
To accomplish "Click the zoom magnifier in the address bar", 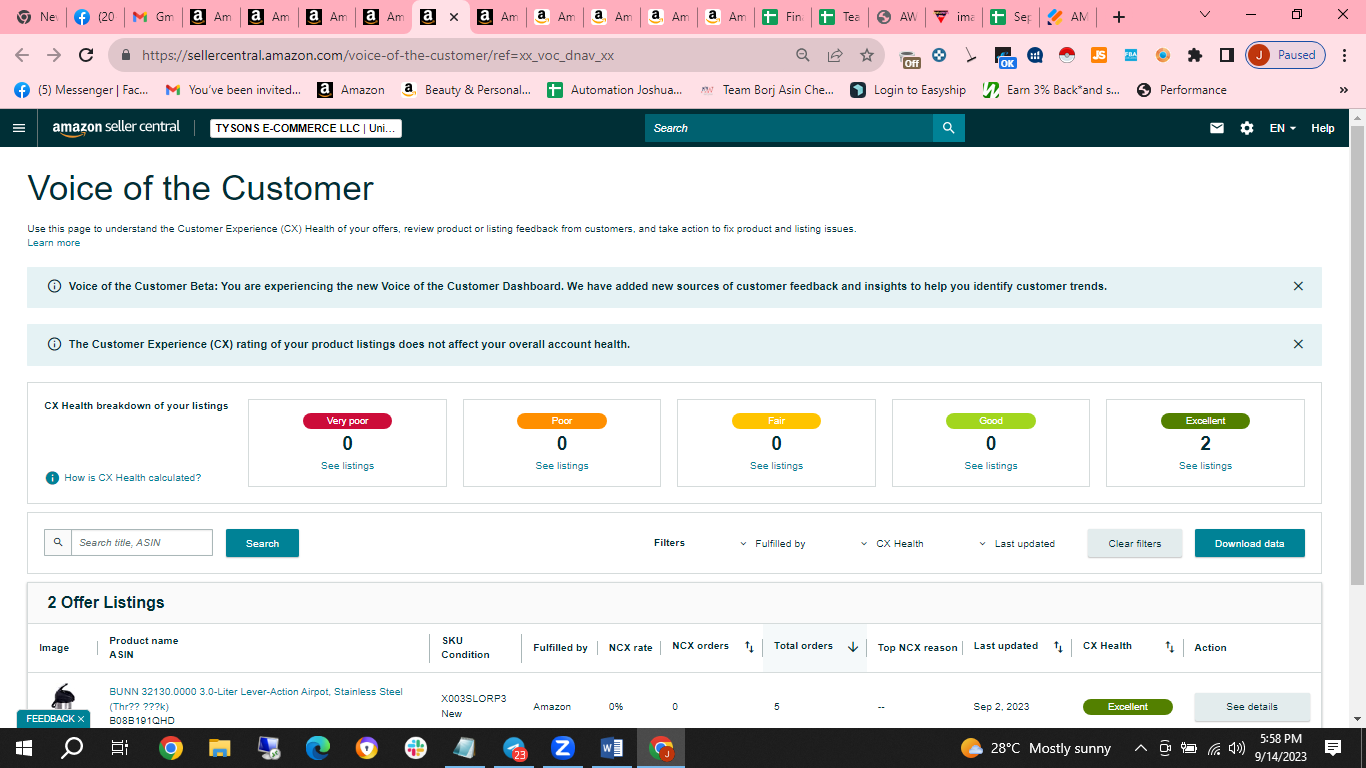I will (x=803, y=56).
